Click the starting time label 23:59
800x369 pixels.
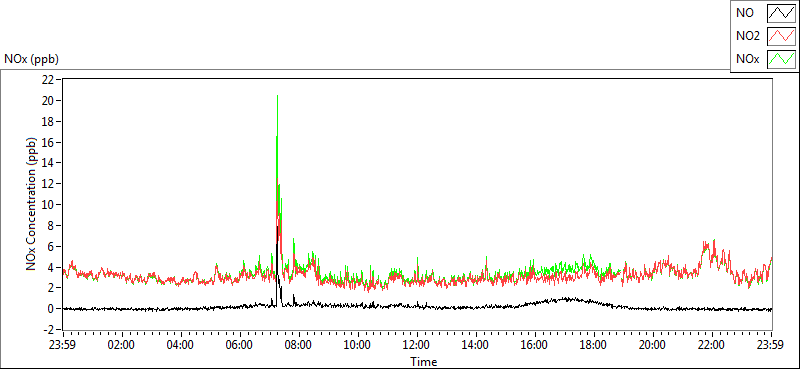click(62, 344)
